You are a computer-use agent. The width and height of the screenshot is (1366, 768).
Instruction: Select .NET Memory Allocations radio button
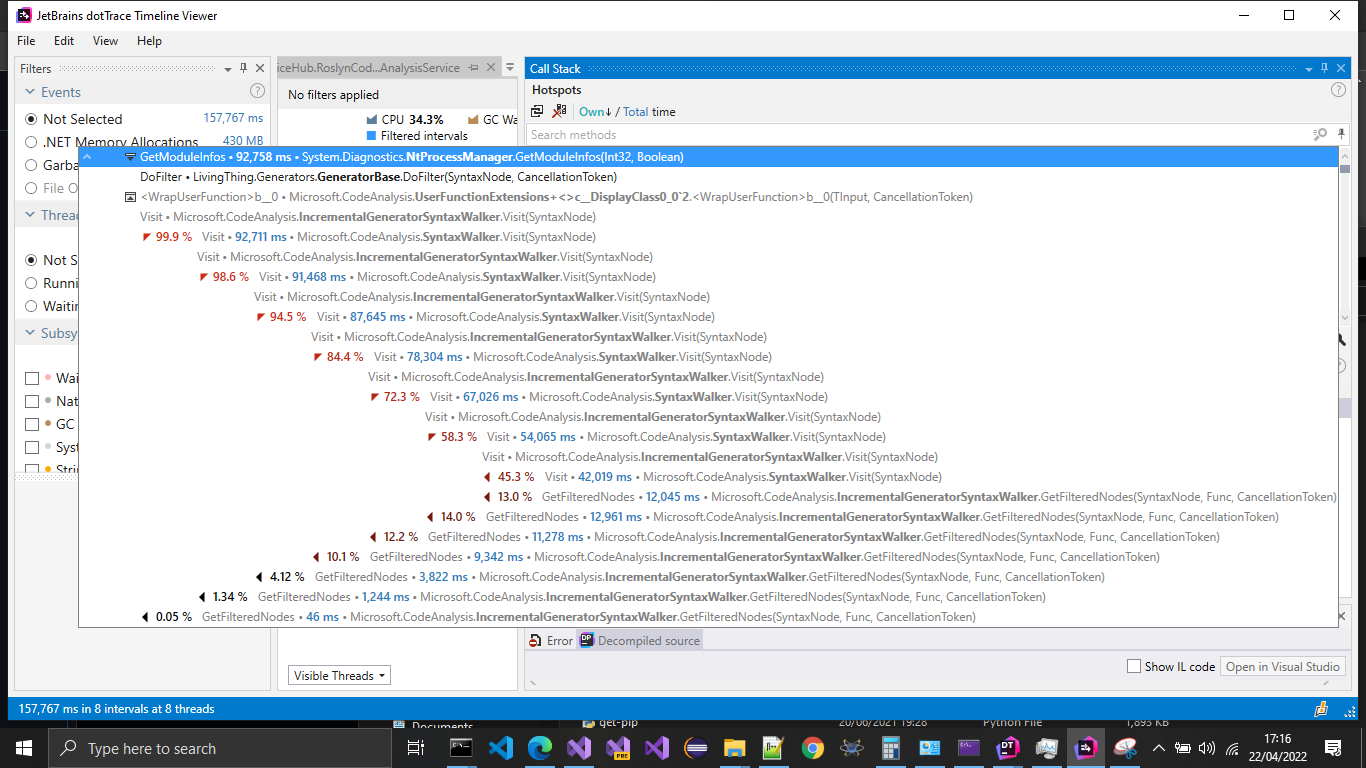31,142
